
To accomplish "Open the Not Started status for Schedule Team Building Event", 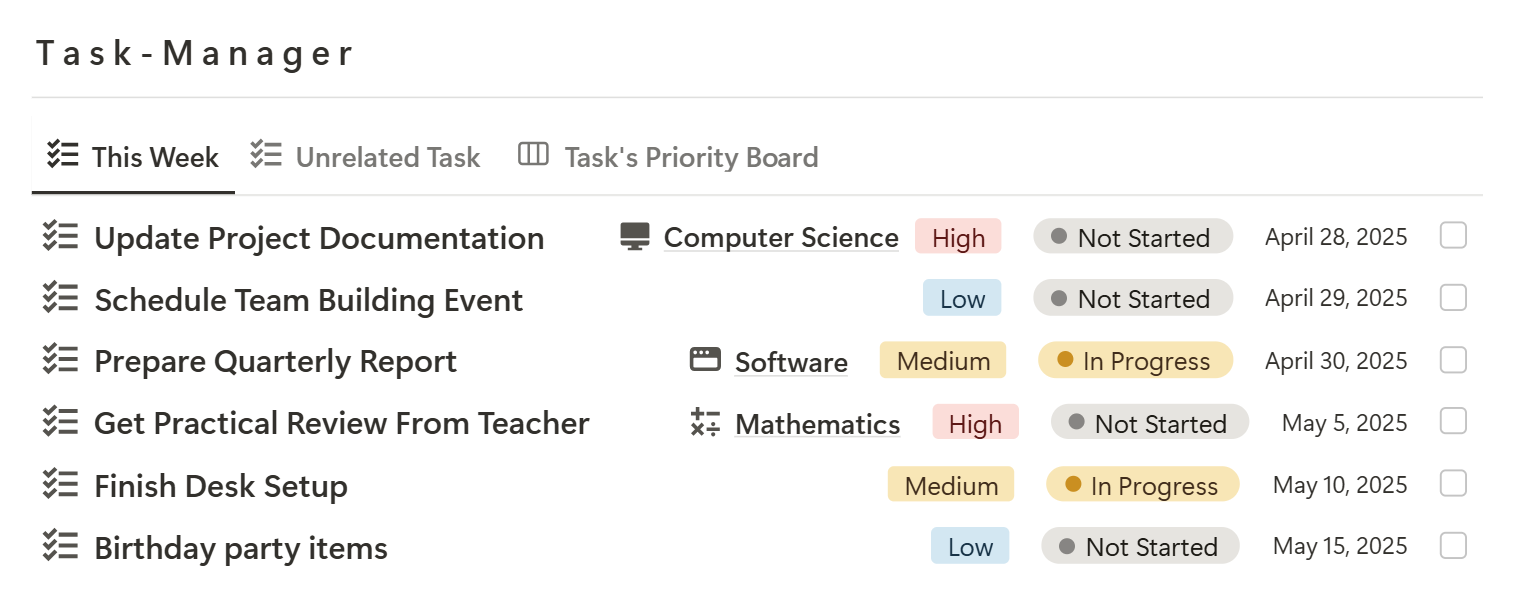I will pyautogui.click(x=1133, y=299).
